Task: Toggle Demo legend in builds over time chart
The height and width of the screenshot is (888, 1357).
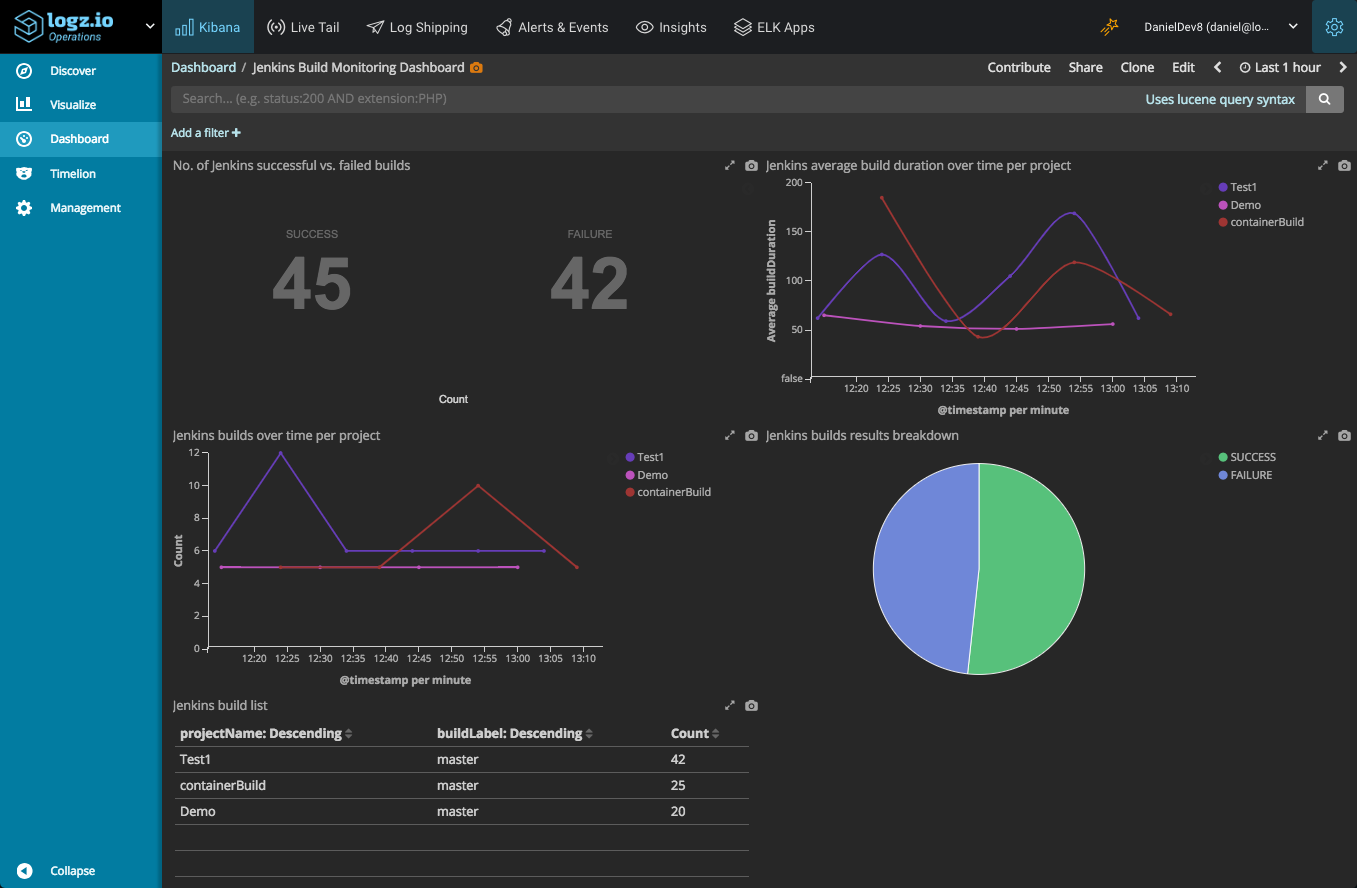Action: click(x=647, y=475)
